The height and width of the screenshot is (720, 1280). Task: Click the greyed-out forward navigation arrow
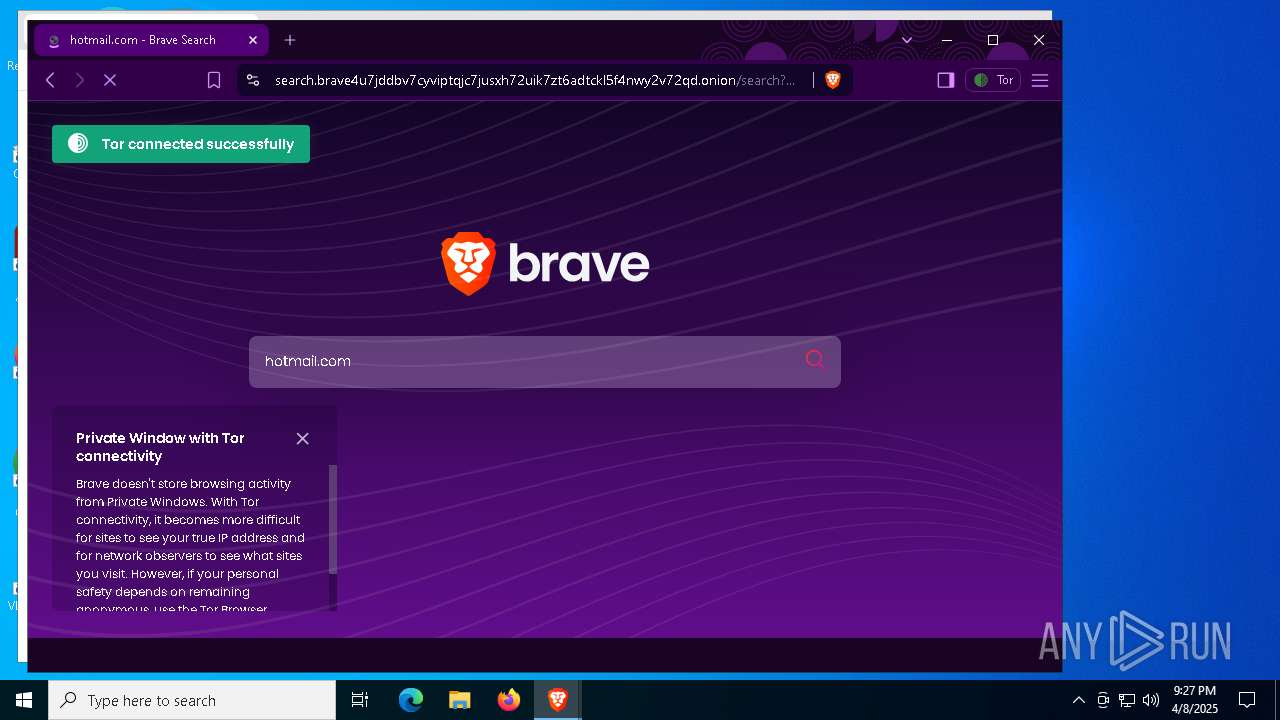click(80, 80)
